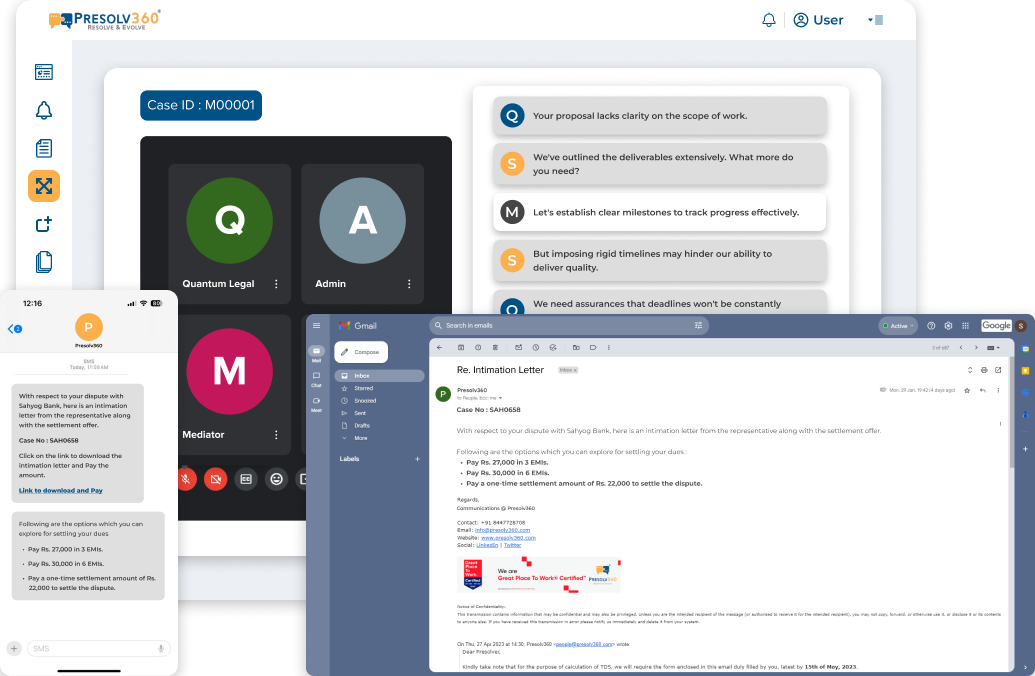The image size is (1035, 676).
Task: Focus the SMS message input field
Action: (98, 648)
